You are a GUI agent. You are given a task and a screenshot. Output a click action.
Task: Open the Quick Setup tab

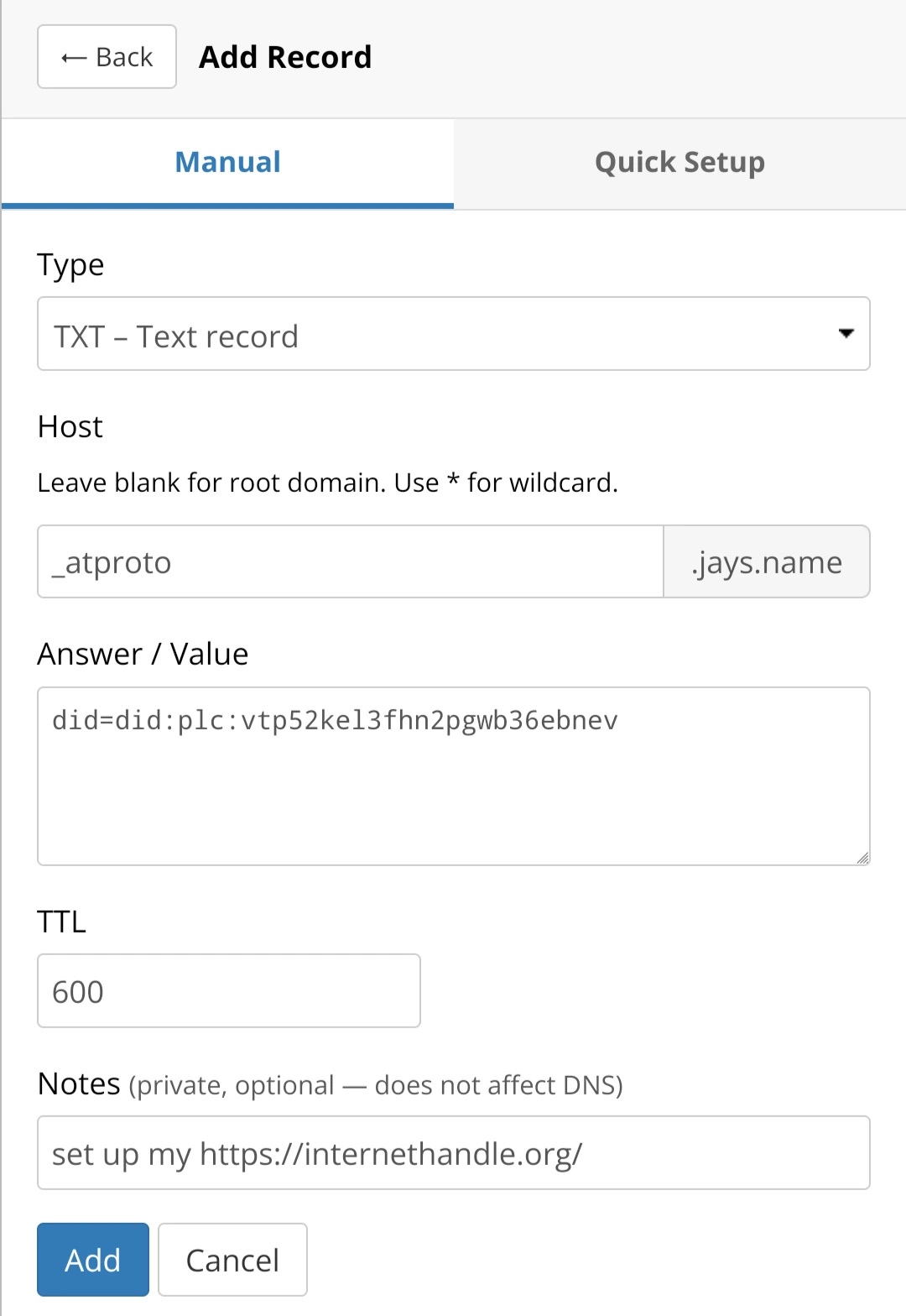[679, 163]
